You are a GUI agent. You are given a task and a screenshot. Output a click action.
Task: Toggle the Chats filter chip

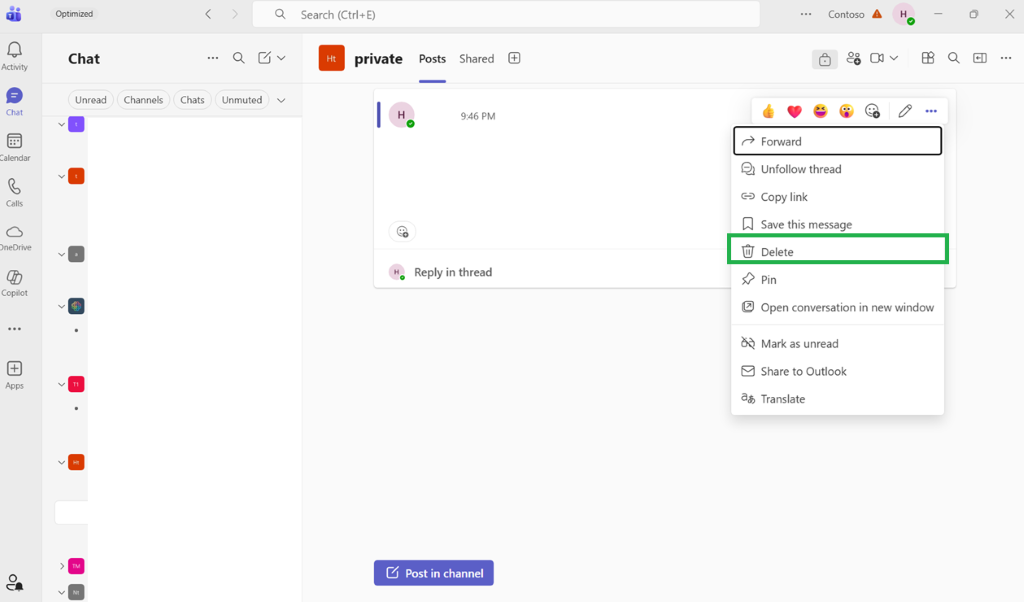pyautogui.click(x=193, y=100)
